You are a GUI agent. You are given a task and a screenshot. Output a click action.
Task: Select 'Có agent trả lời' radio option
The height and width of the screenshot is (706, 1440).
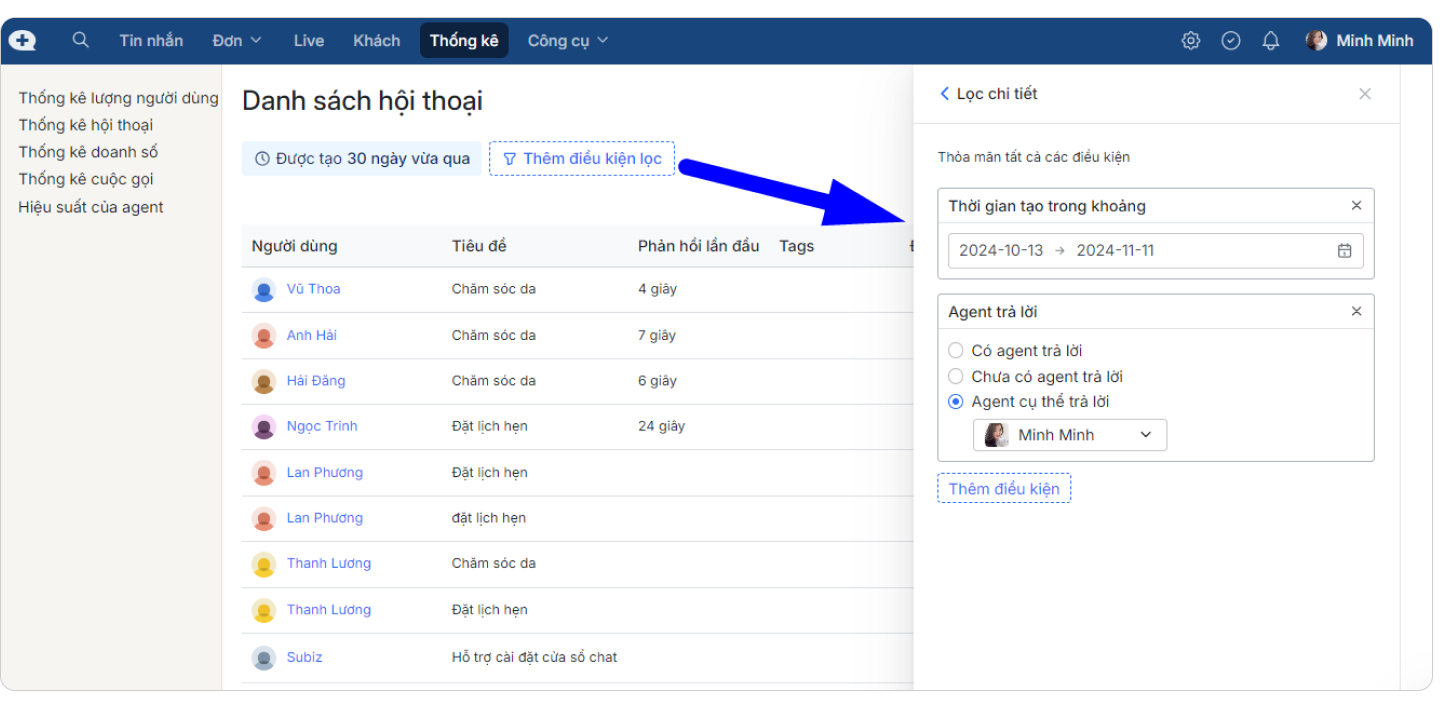[956, 351]
